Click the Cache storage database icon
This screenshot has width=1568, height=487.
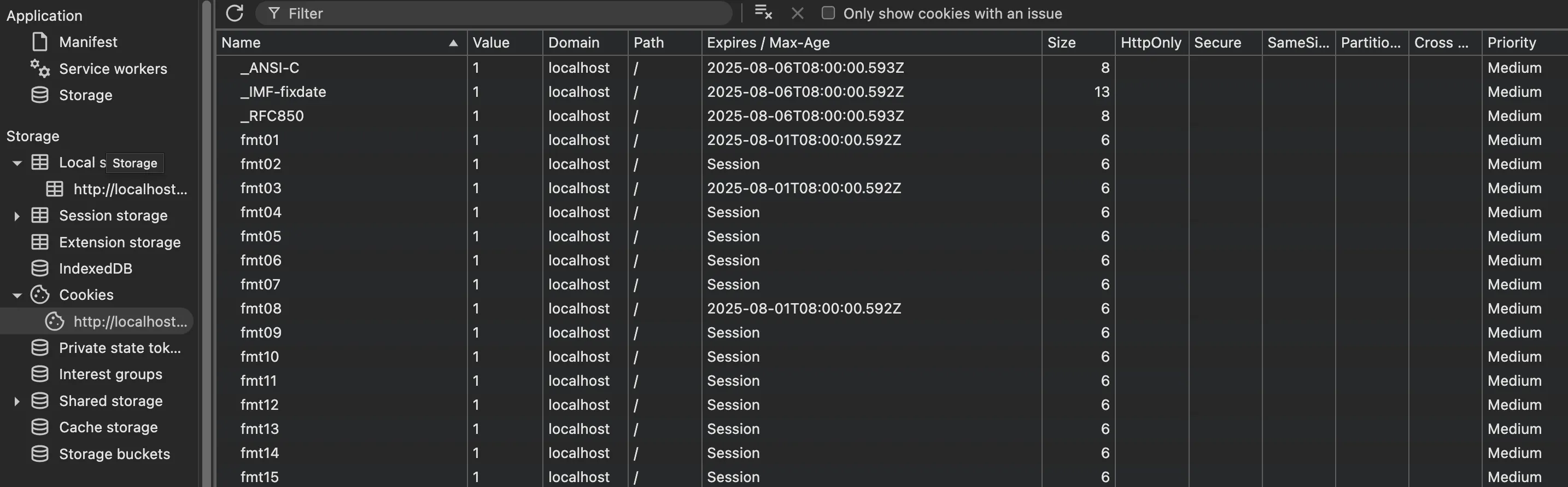click(x=40, y=427)
